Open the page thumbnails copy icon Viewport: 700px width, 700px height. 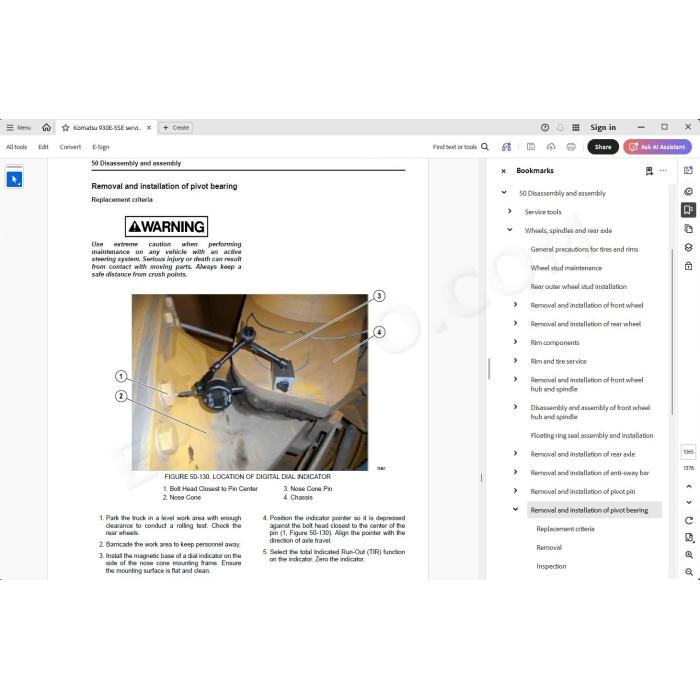688,229
